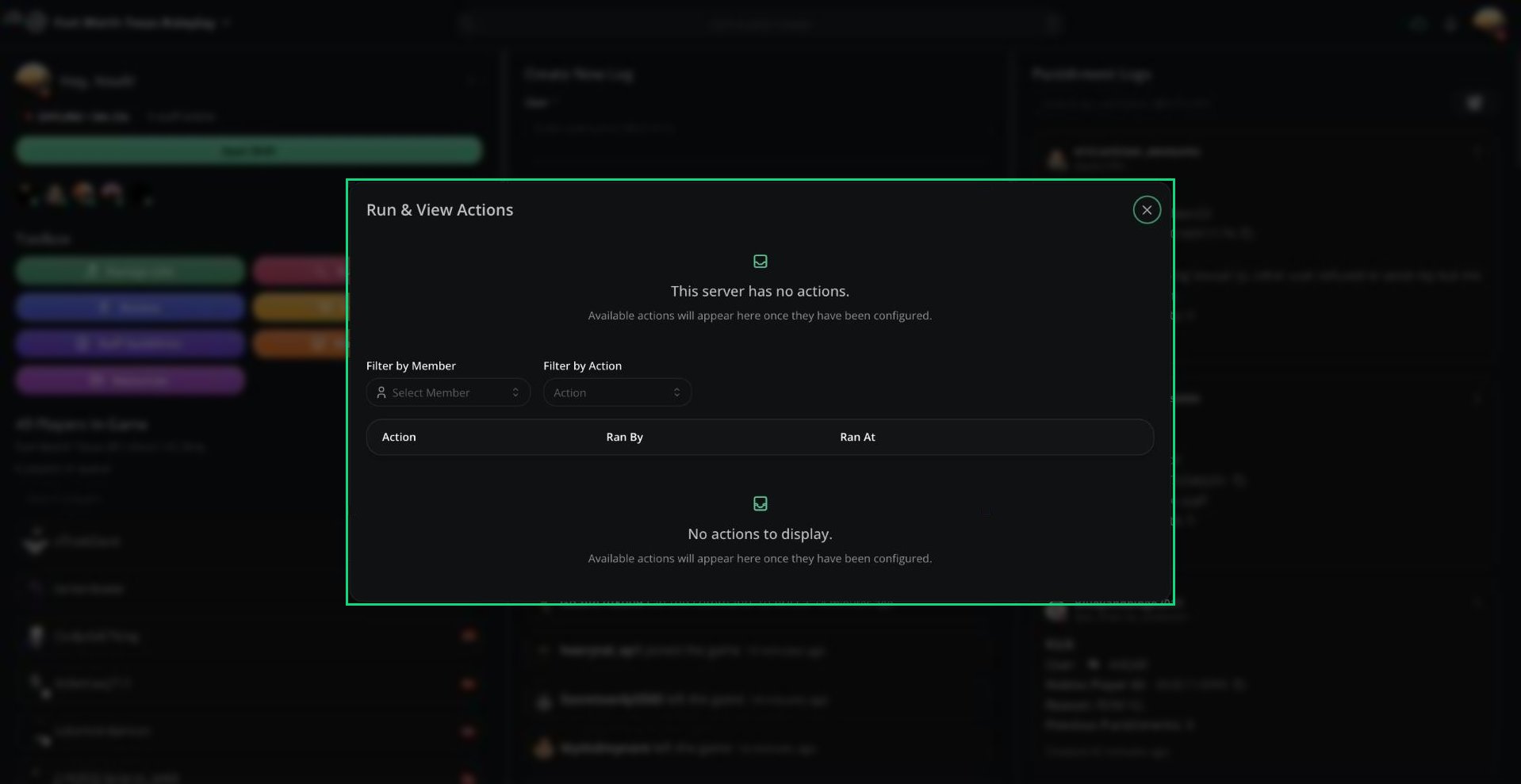Click the inbox icon above "This server has no actions."
1521x784 pixels.
[x=760, y=261]
